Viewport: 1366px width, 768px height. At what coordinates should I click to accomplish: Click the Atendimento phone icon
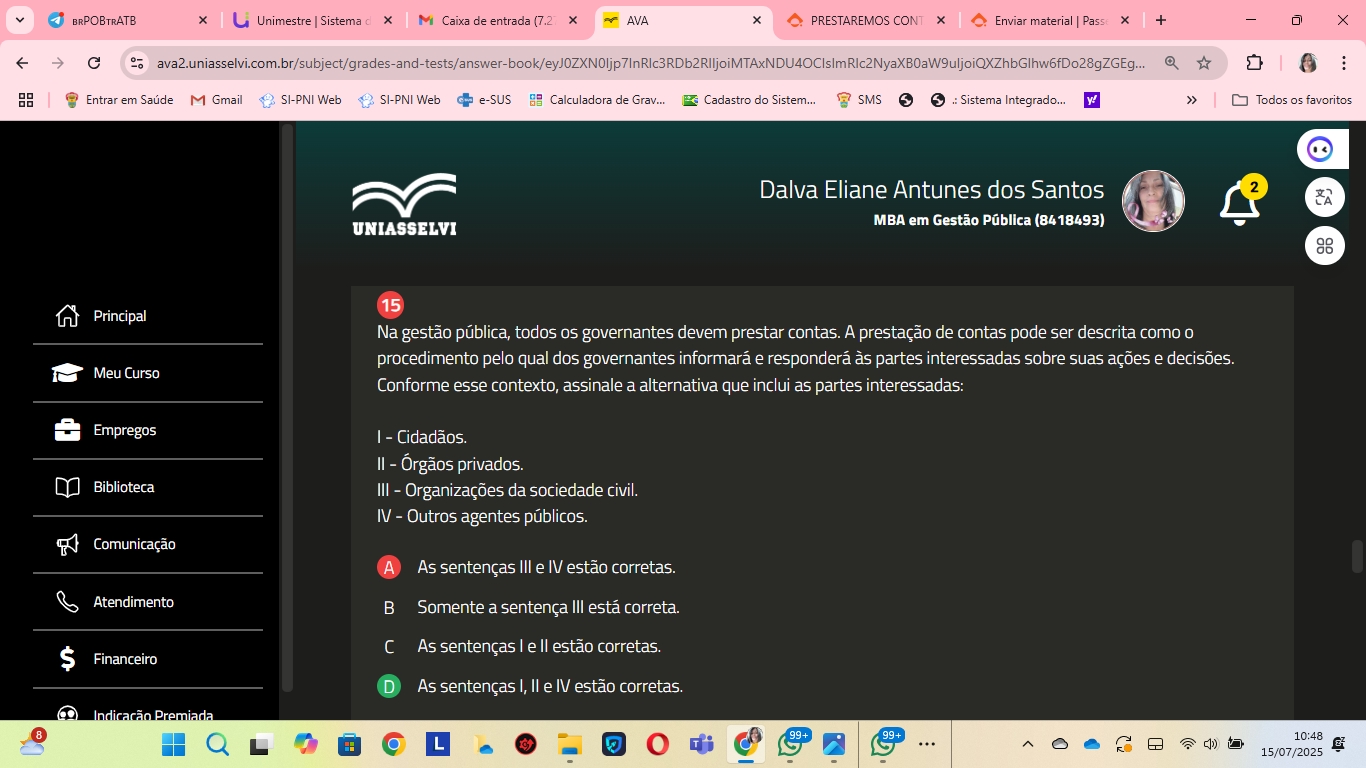click(67, 602)
